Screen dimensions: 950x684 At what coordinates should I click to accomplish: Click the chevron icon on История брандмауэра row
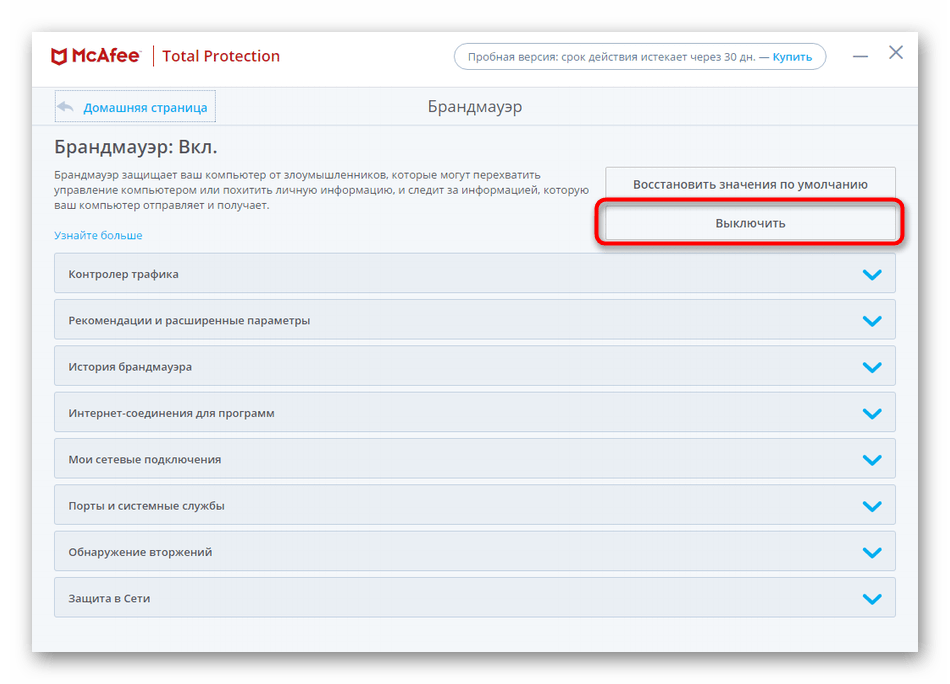coord(872,367)
